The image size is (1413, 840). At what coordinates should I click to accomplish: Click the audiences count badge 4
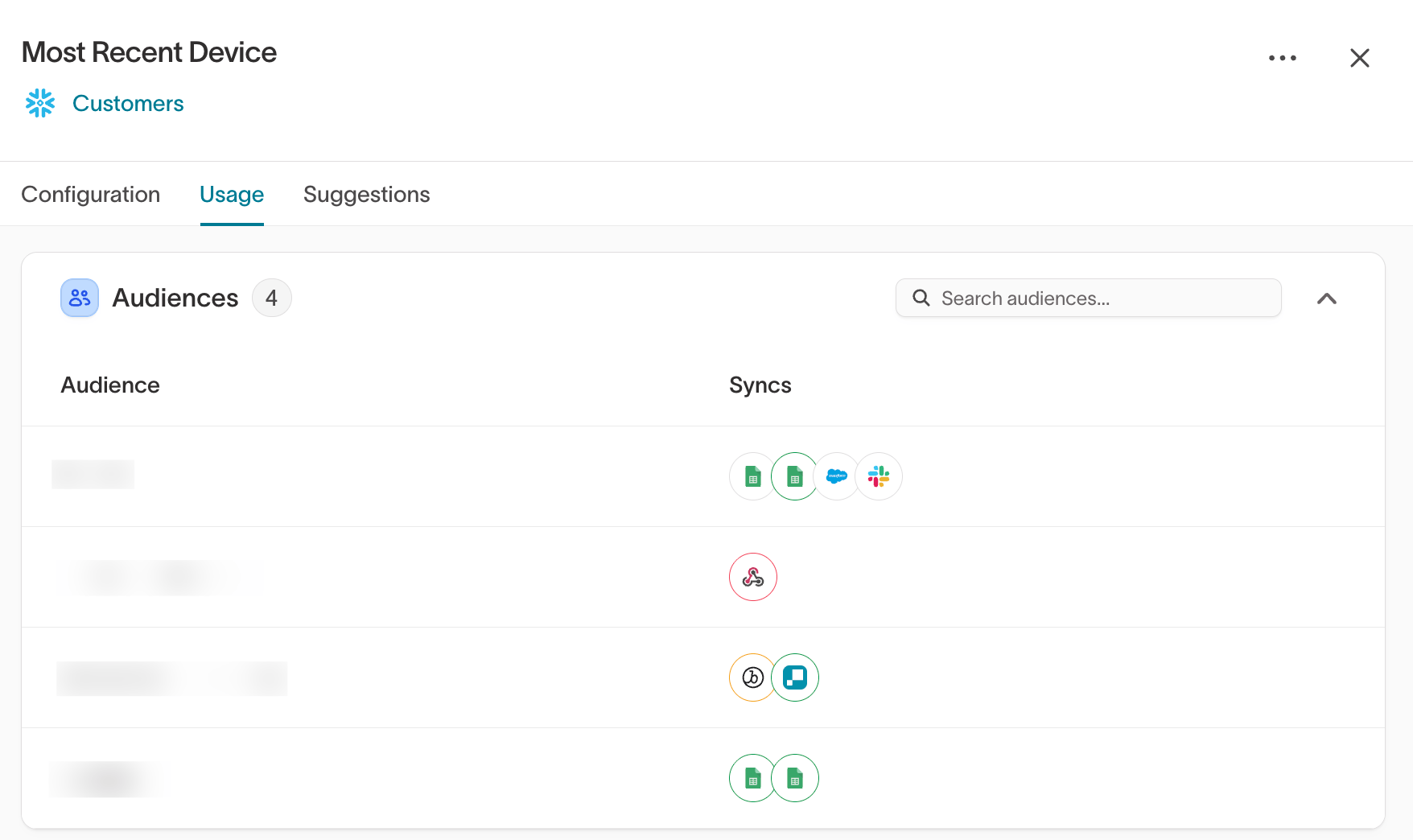[272, 298]
